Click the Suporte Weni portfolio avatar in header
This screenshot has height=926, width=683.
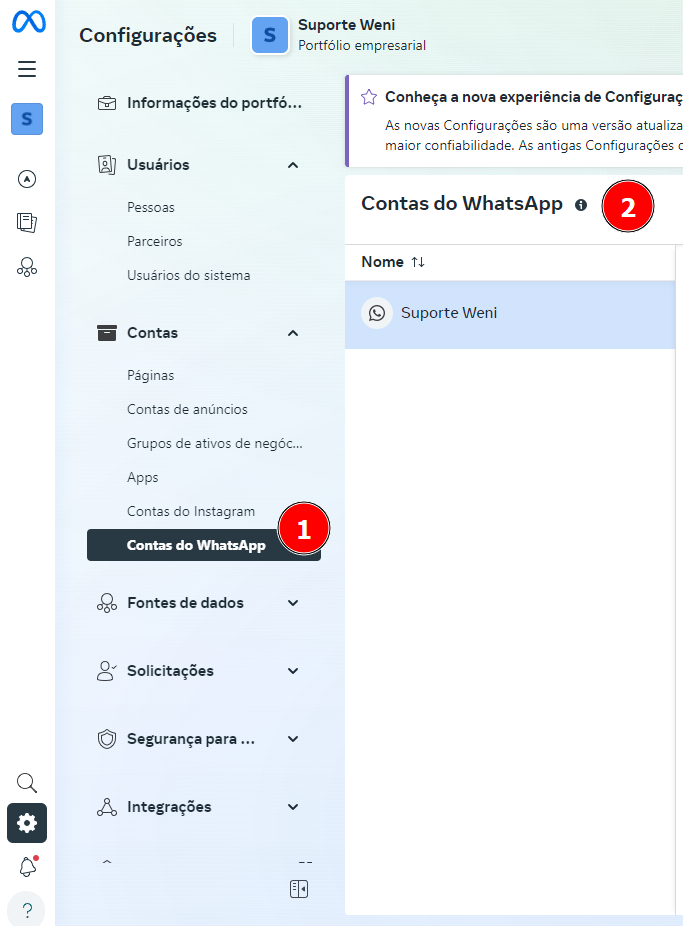[270, 36]
